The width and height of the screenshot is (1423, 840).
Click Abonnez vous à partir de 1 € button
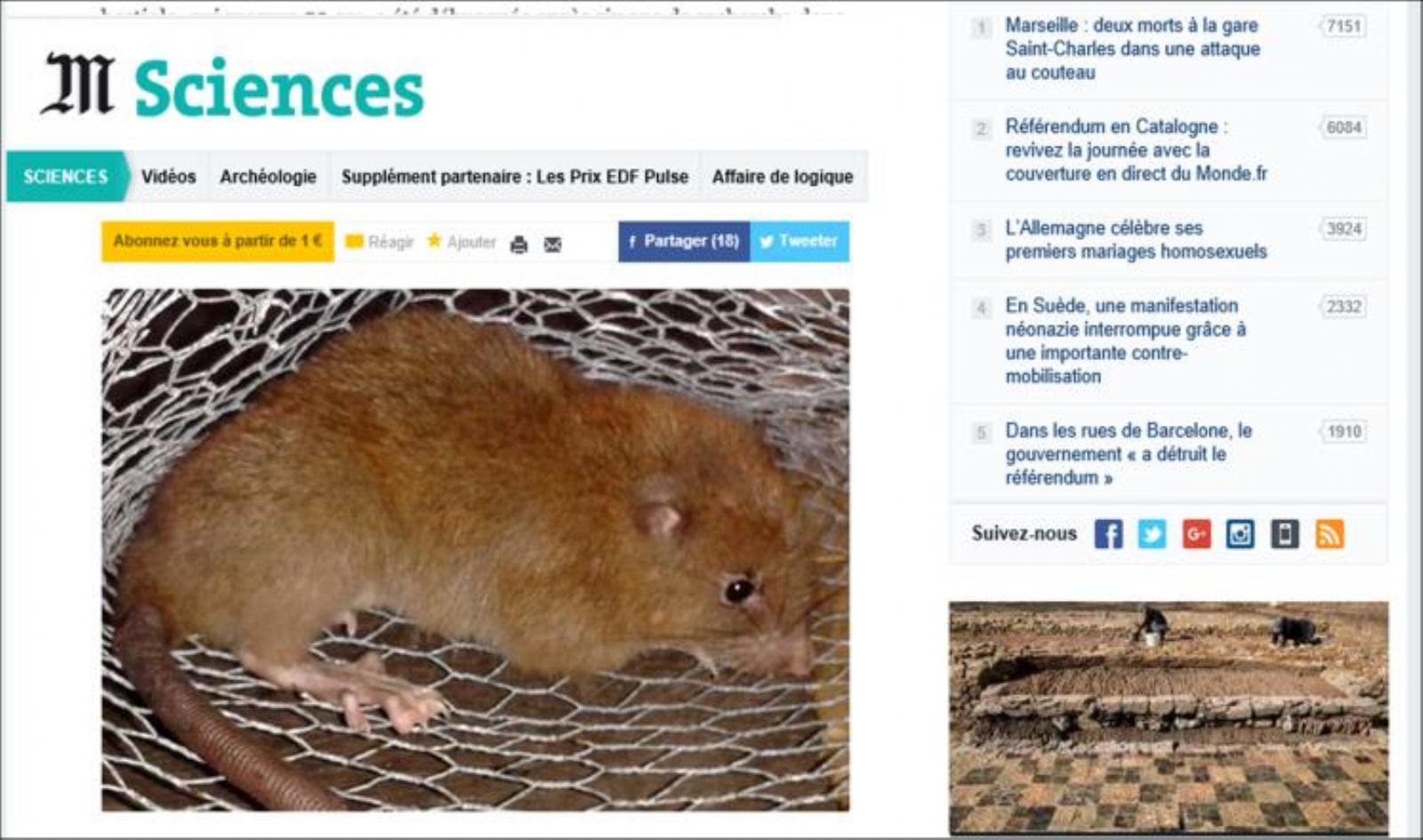point(218,241)
